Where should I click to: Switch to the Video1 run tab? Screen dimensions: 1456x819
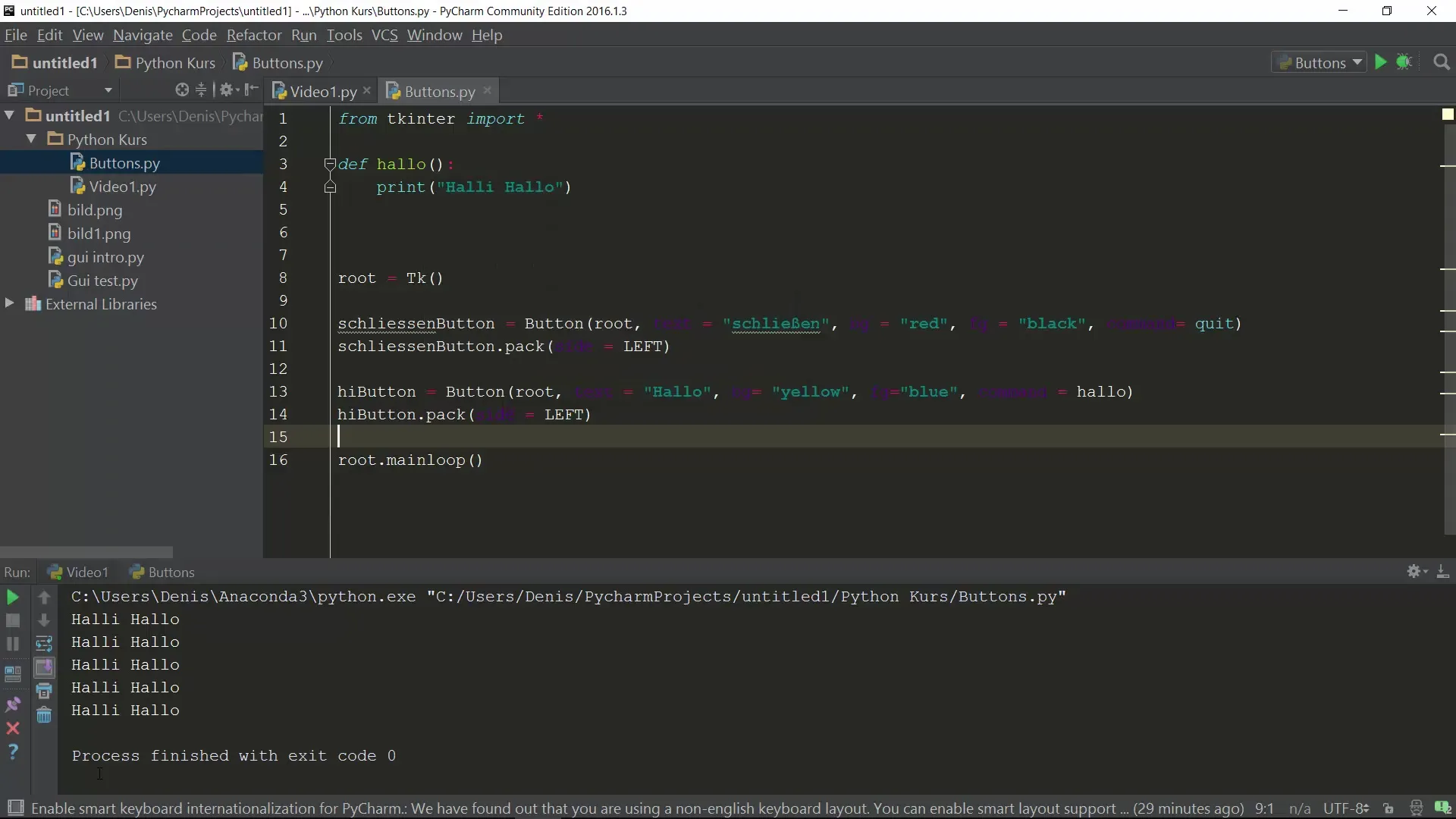78,572
